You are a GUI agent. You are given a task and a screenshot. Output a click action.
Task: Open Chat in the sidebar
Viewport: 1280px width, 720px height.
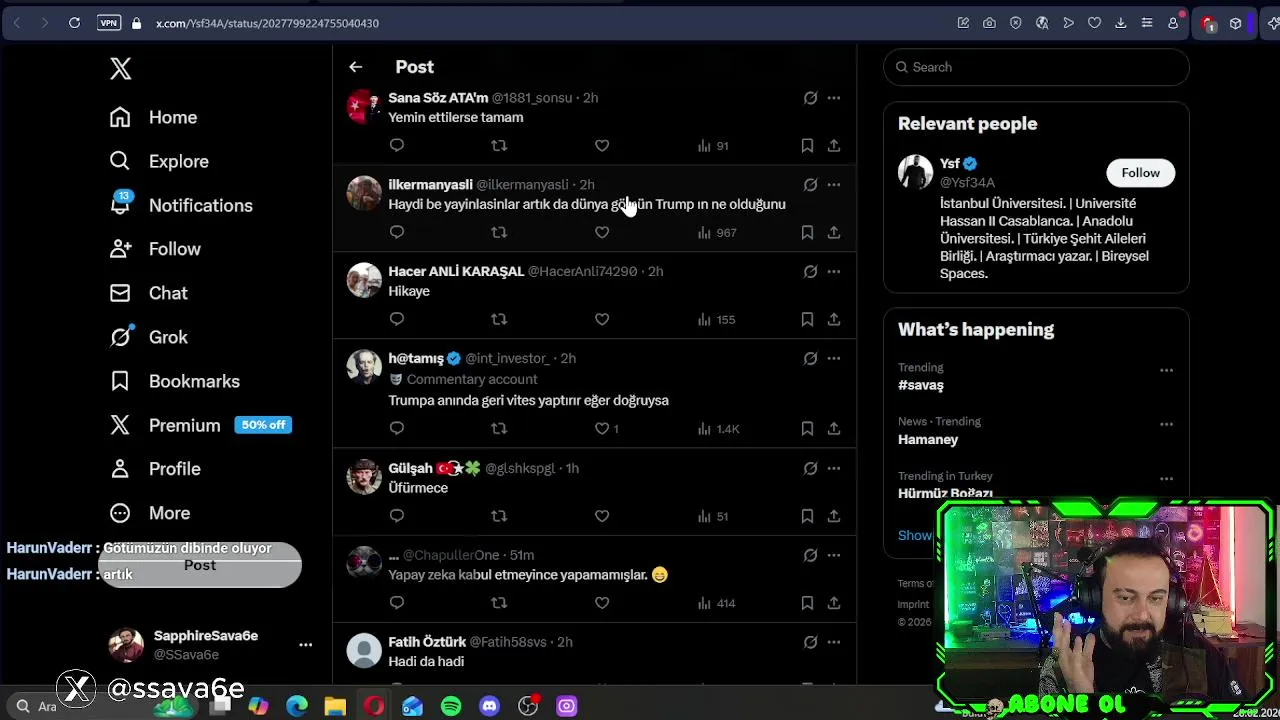[148, 293]
